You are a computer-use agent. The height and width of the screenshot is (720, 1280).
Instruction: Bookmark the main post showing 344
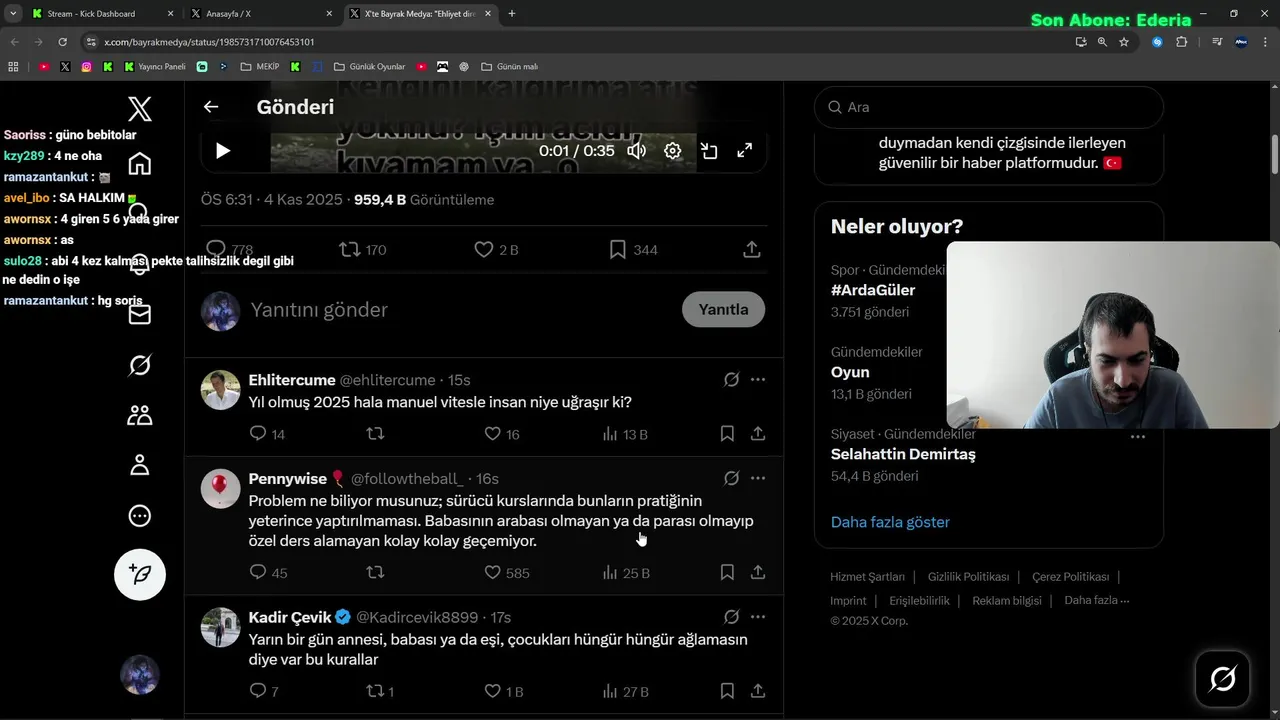point(633,249)
